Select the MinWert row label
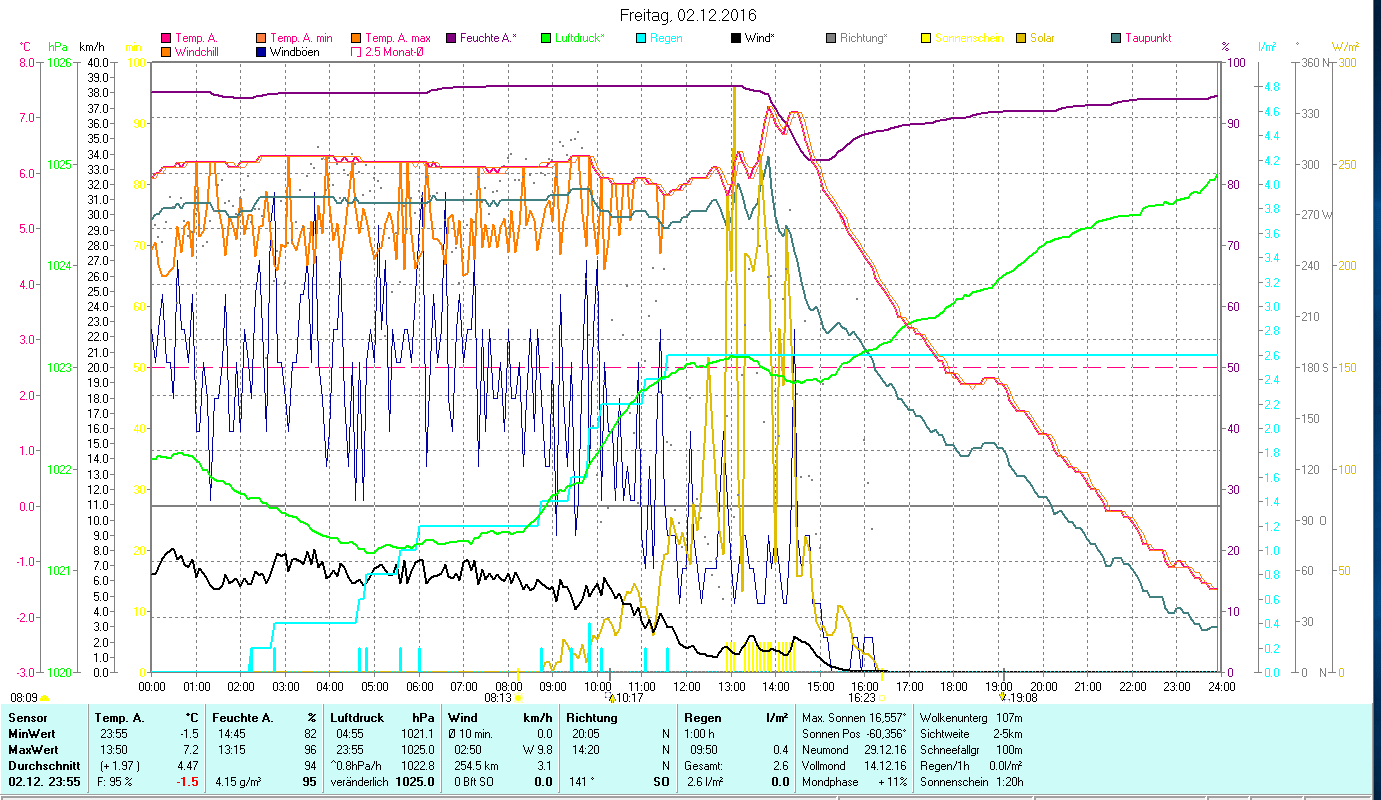 pos(31,734)
